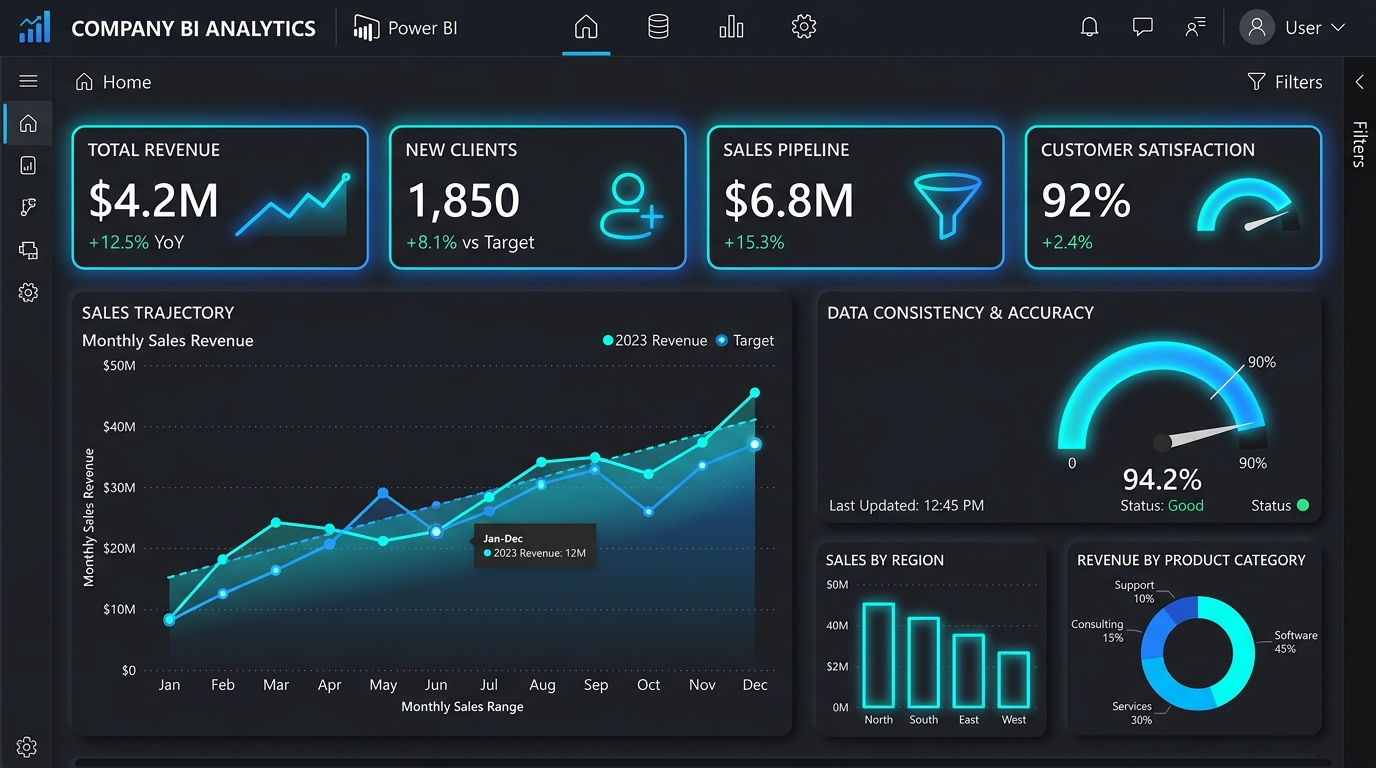Open the notifications bell
The height and width of the screenshot is (768, 1376).
(x=1090, y=27)
